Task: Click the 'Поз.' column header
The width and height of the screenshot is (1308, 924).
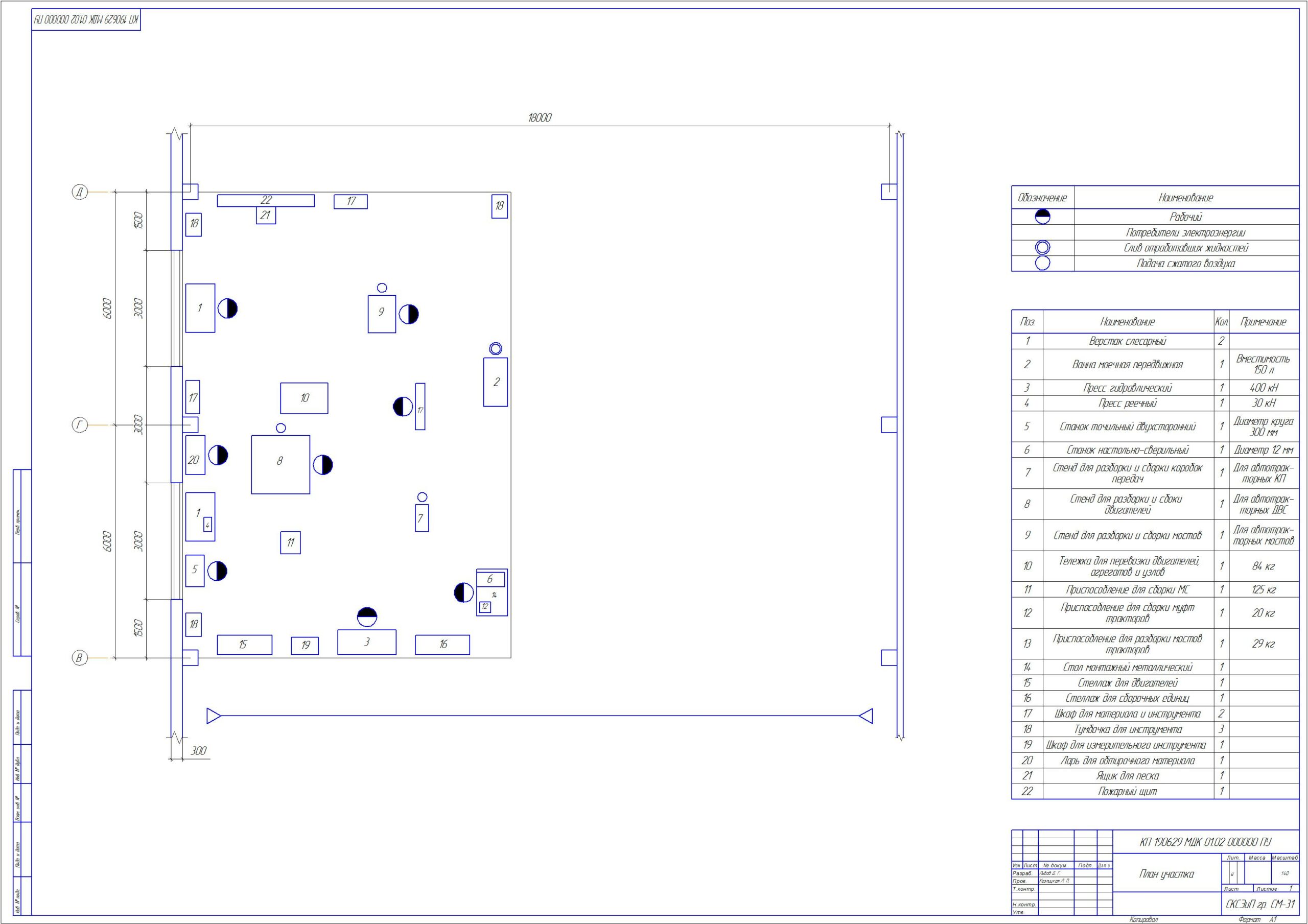Action: tap(1027, 322)
